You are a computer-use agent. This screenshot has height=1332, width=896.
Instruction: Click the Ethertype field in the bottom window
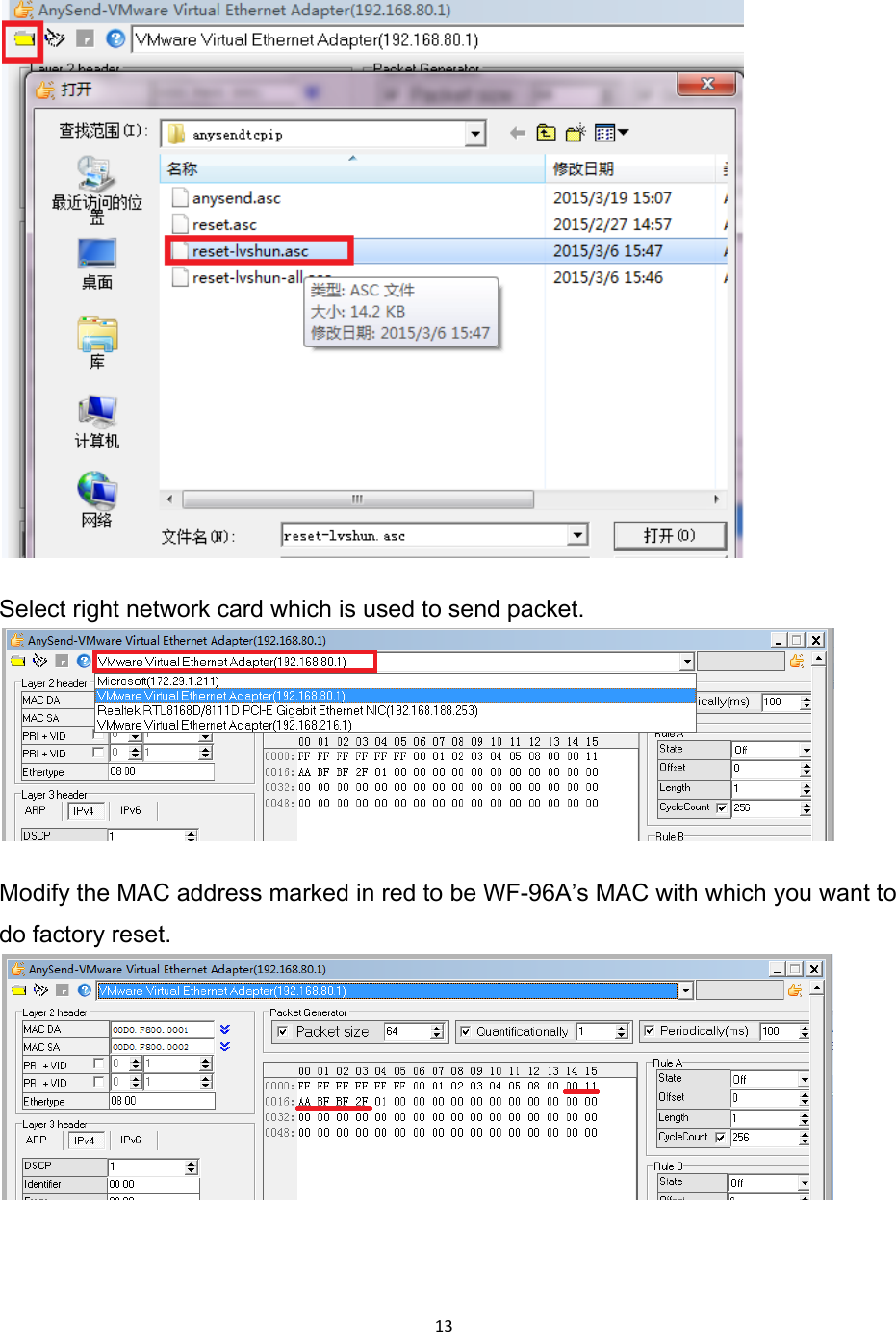(162, 1101)
